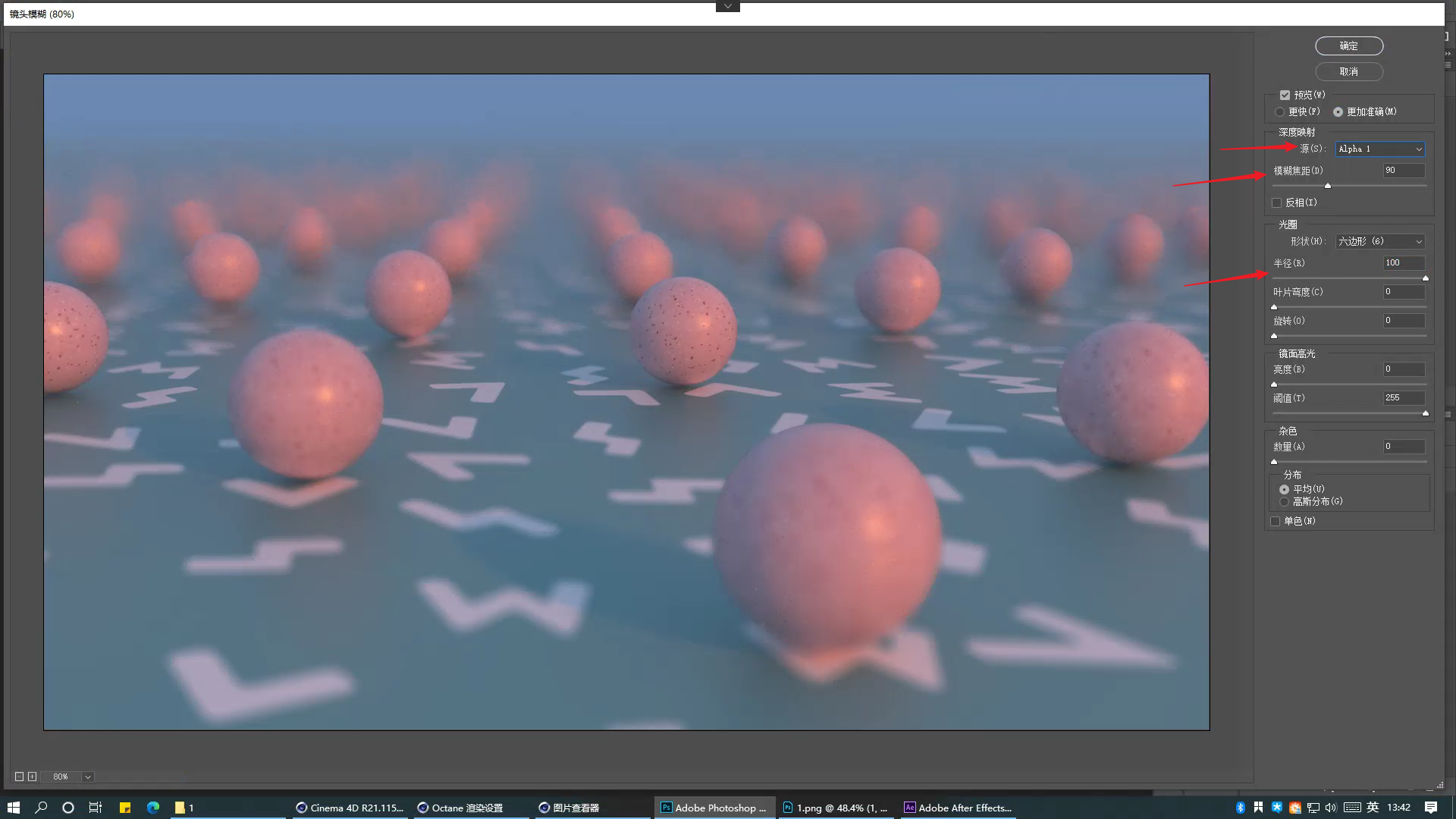The width and height of the screenshot is (1456, 819).
Task: Enable the 单色 monochromatic checkbox
Action: pos(1276,522)
